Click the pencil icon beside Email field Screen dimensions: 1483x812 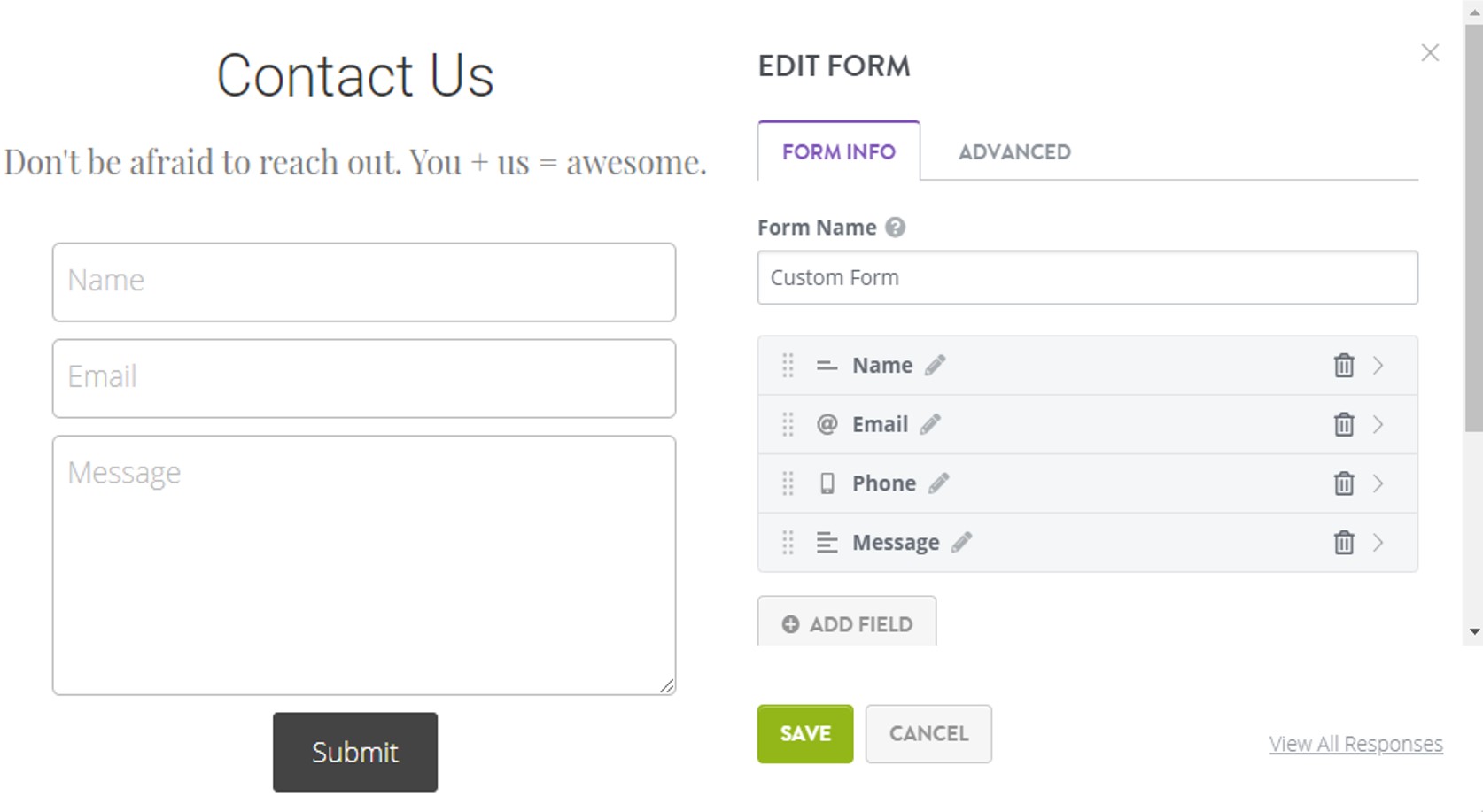930,424
